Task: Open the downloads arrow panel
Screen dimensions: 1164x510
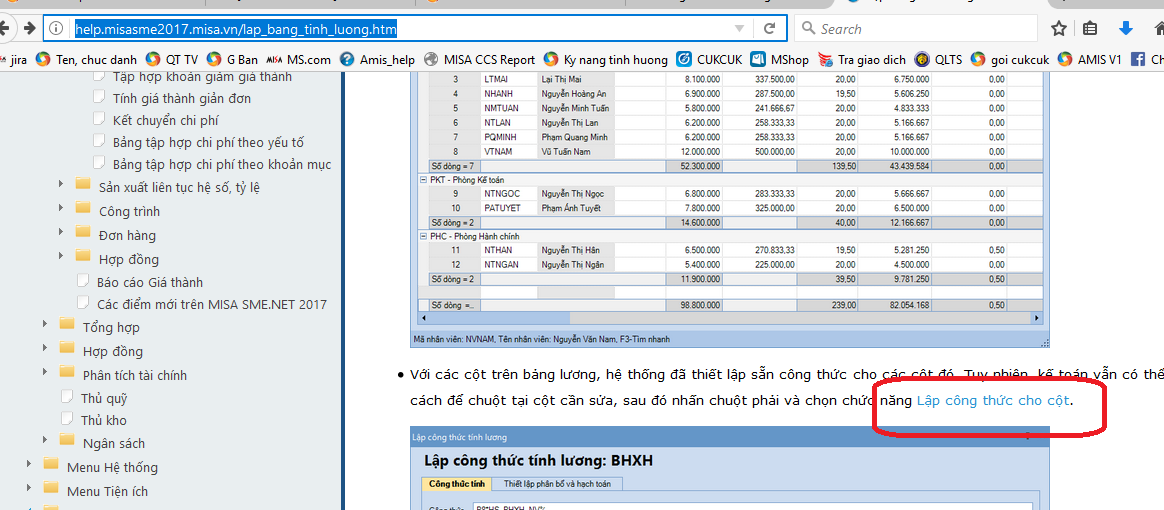Action: point(1125,29)
